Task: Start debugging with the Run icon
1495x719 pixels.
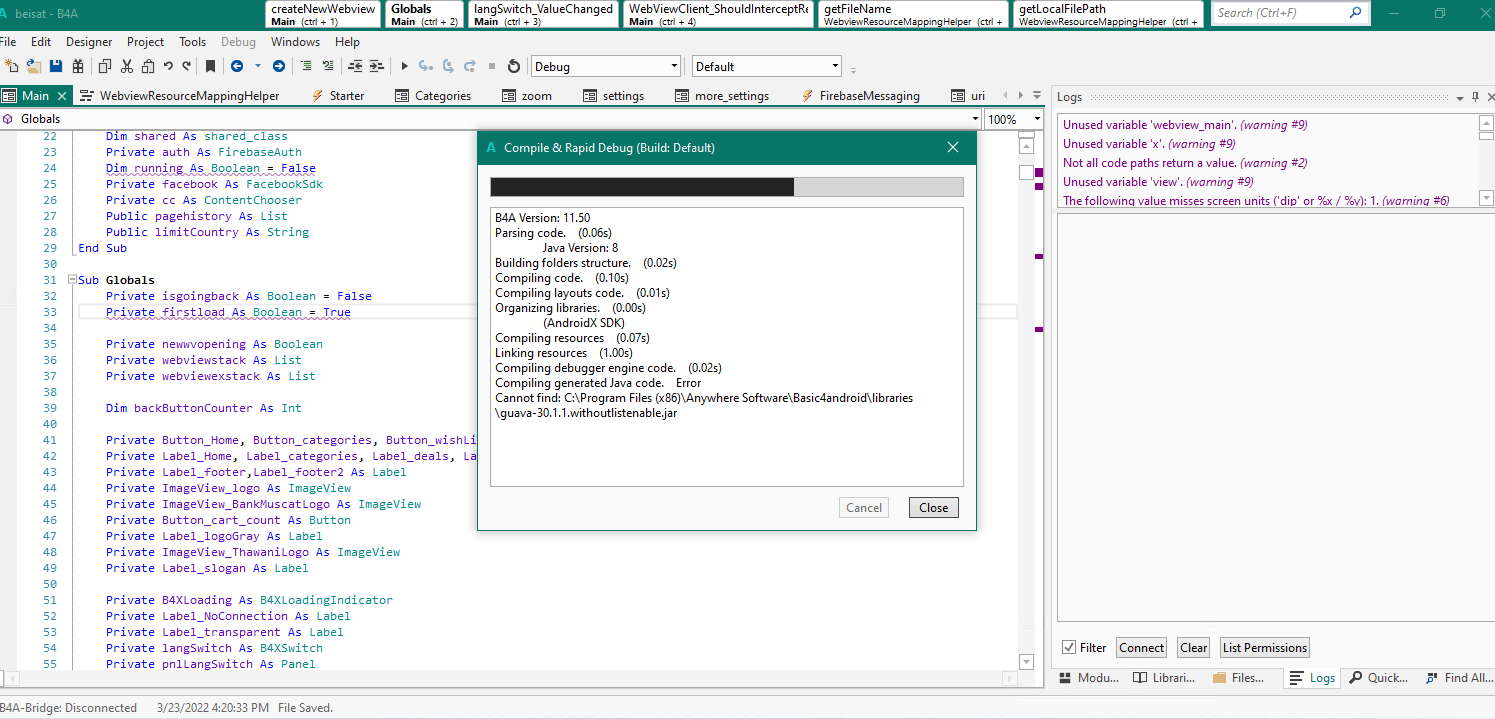Action: click(404, 66)
